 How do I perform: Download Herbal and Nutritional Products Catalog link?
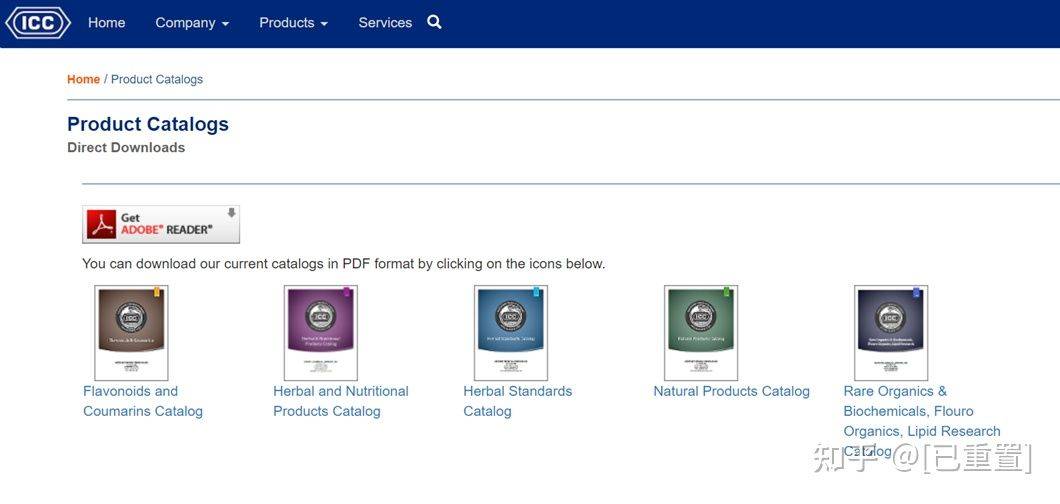[x=341, y=401]
